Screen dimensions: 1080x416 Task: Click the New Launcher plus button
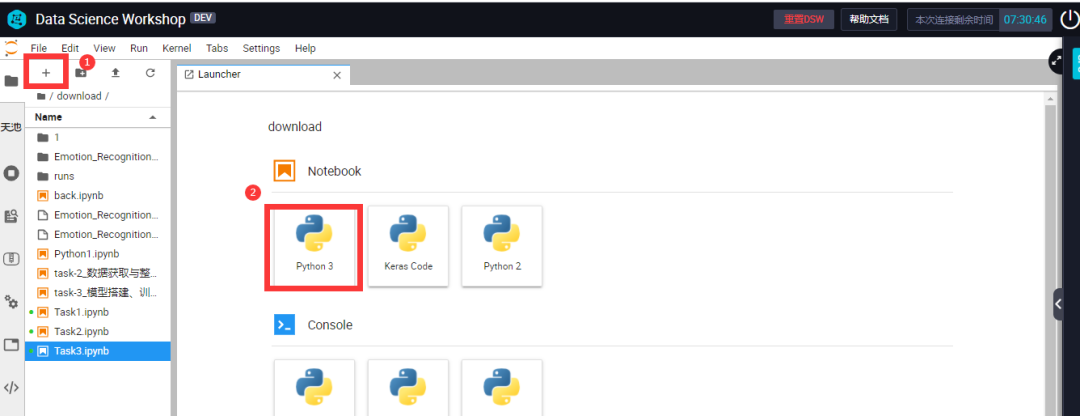point(46,73)
